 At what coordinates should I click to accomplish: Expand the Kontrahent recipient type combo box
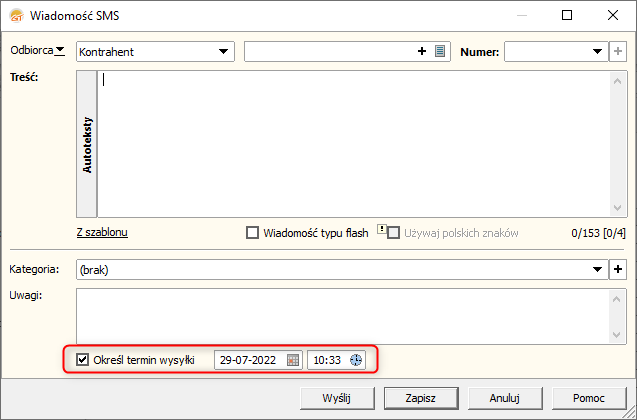(x=223, y=52)
